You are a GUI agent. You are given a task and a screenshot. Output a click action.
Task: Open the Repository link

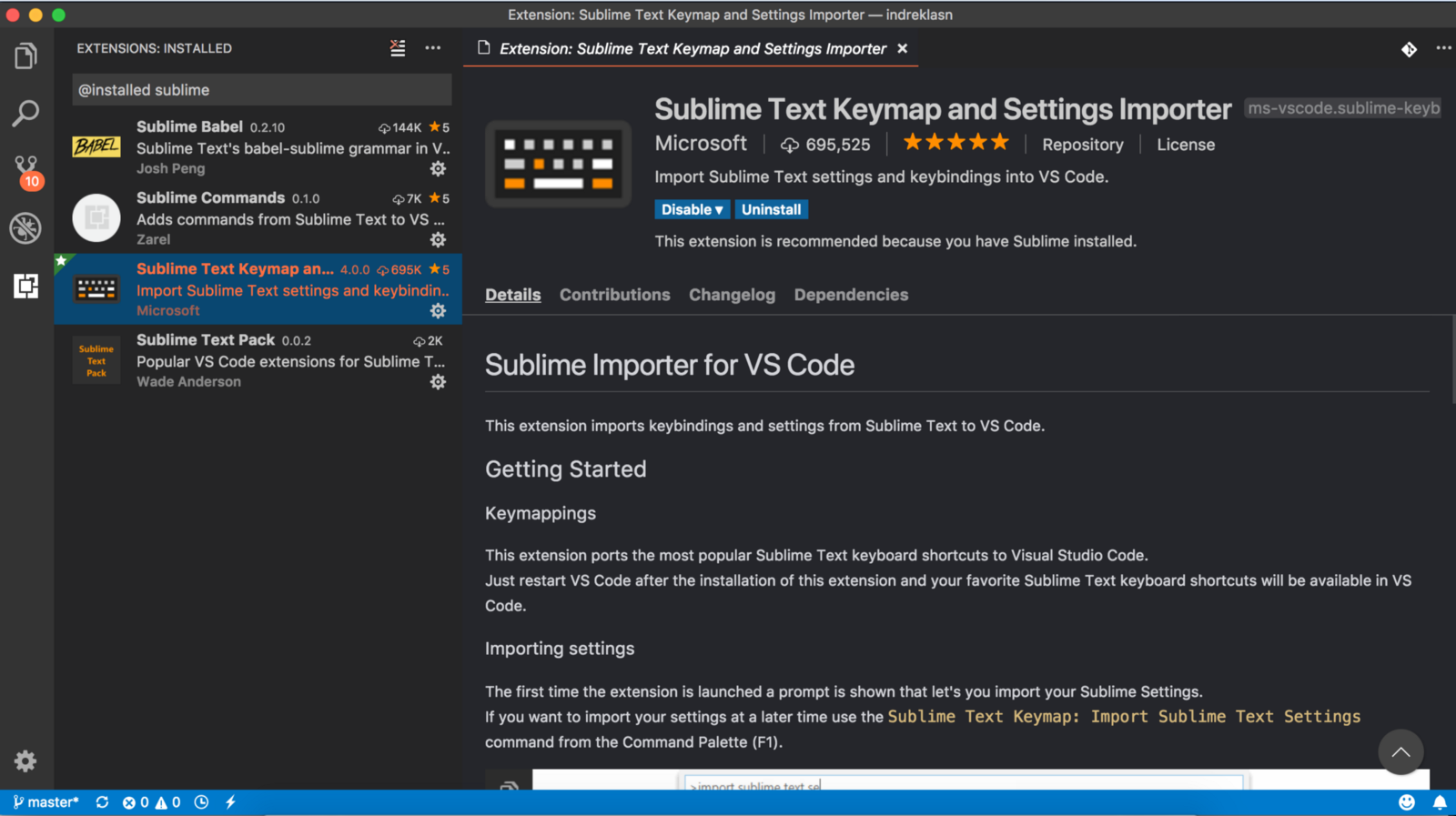tap(1082, 145)
